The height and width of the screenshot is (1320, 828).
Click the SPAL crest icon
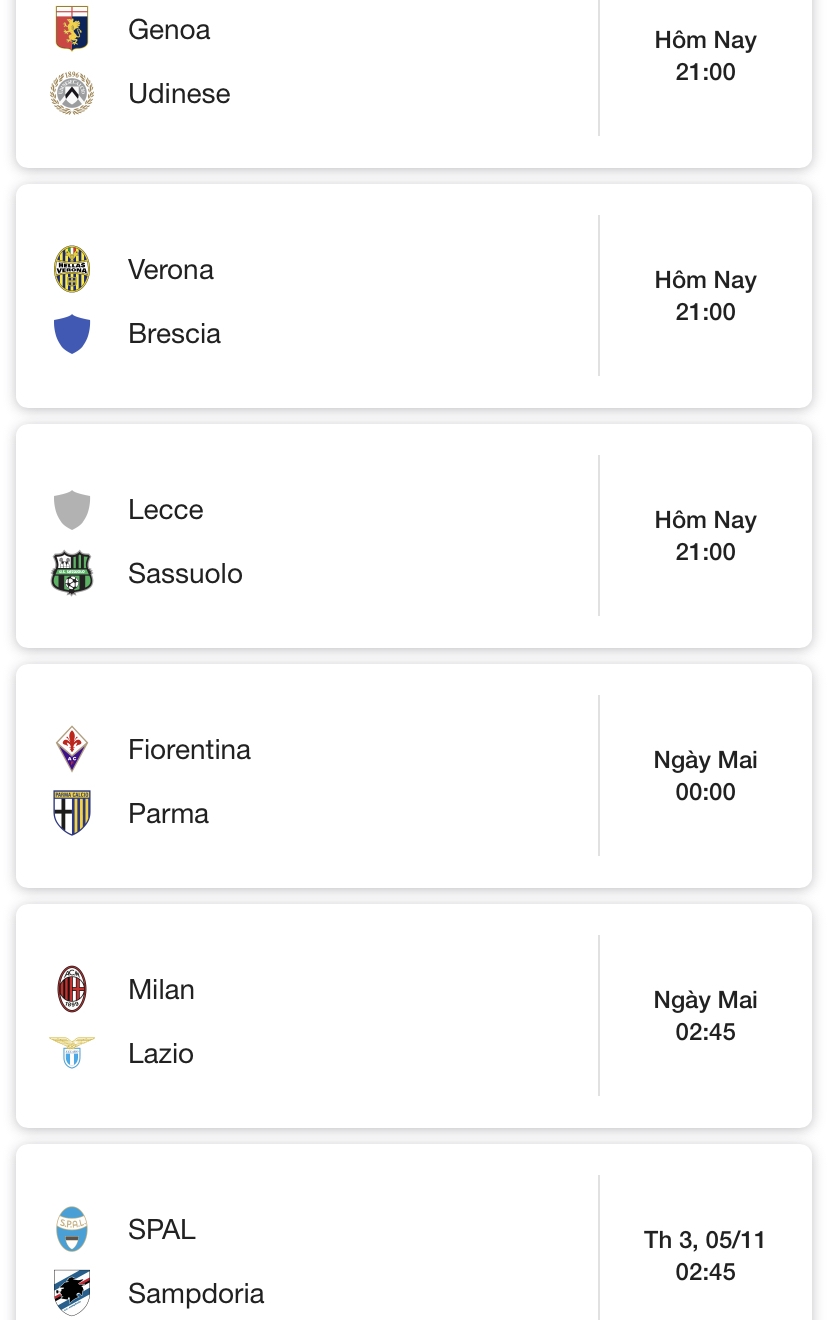tap(72, 1229)
